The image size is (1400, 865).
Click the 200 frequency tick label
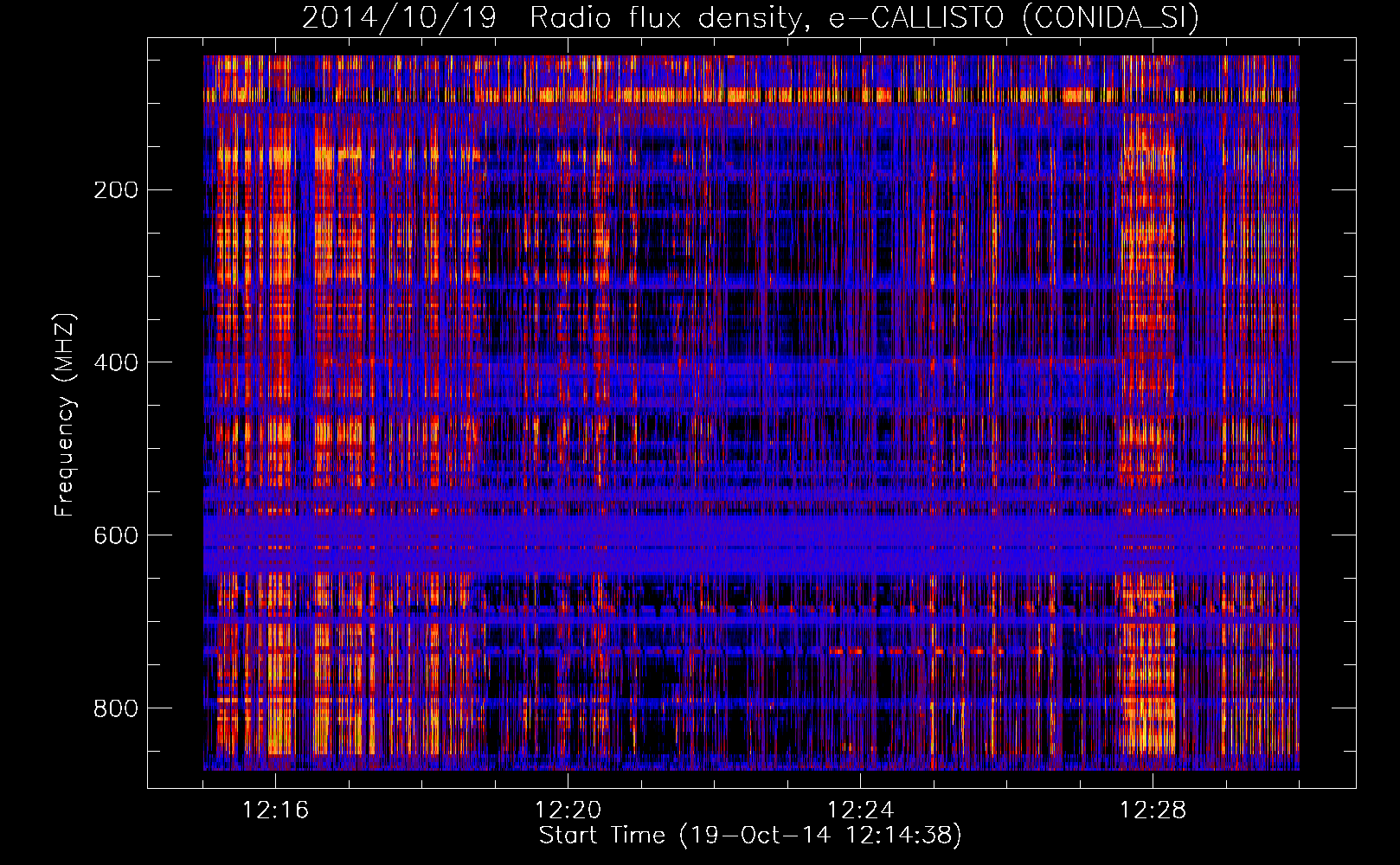pyautogui.click(x=116, y=189)
